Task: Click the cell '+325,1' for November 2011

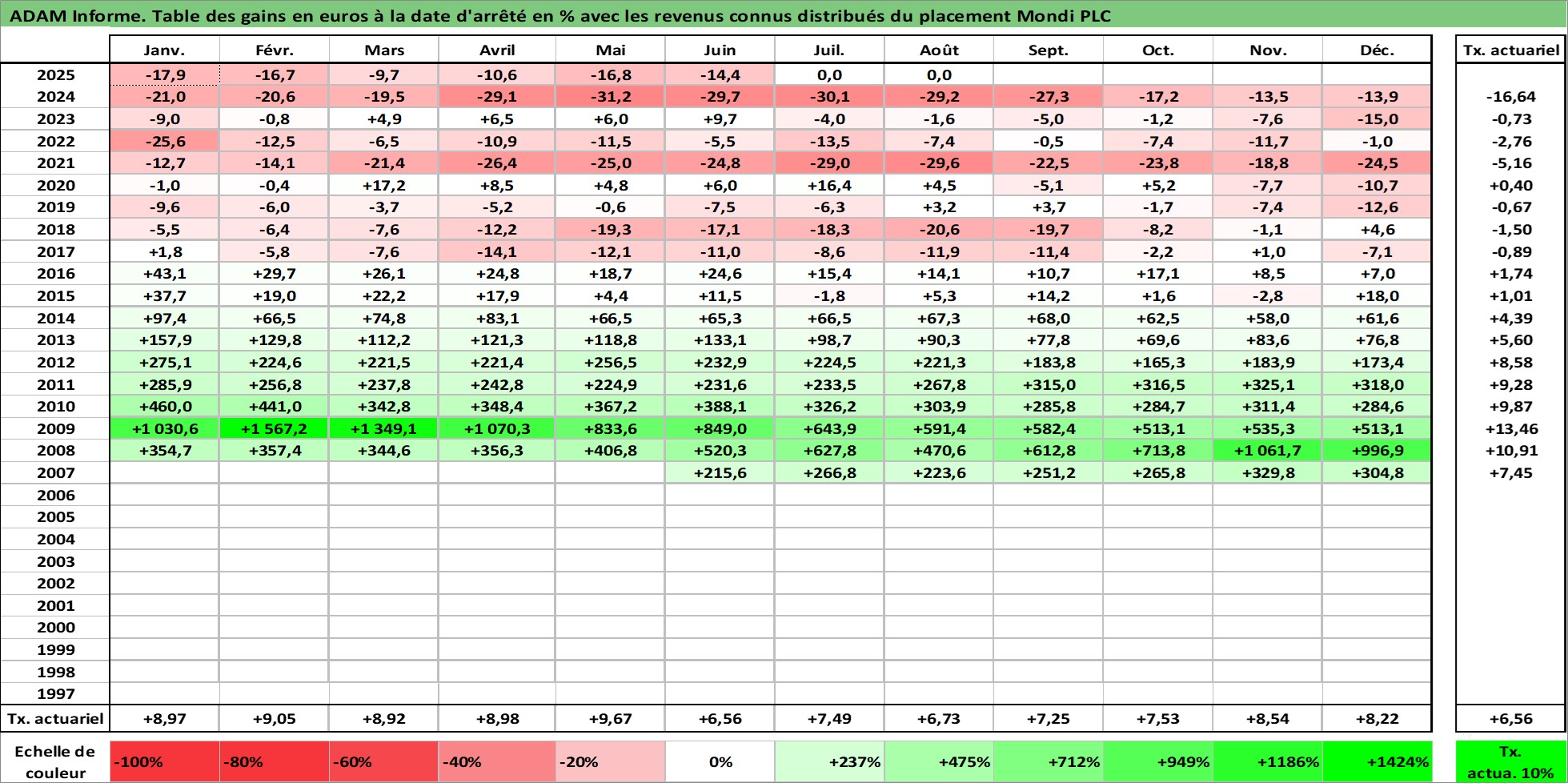Action: click(1268, 384)
